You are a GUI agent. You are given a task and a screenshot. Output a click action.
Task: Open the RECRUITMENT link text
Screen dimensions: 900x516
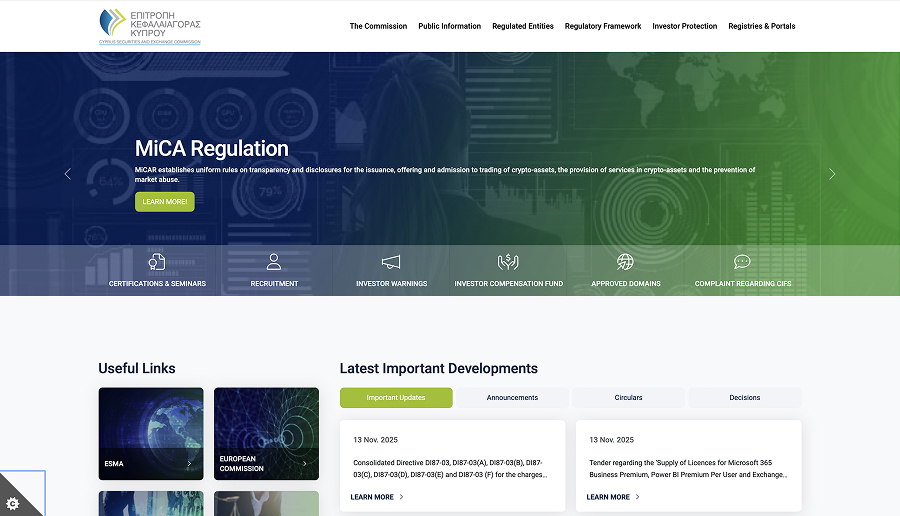tap(274, 284)
